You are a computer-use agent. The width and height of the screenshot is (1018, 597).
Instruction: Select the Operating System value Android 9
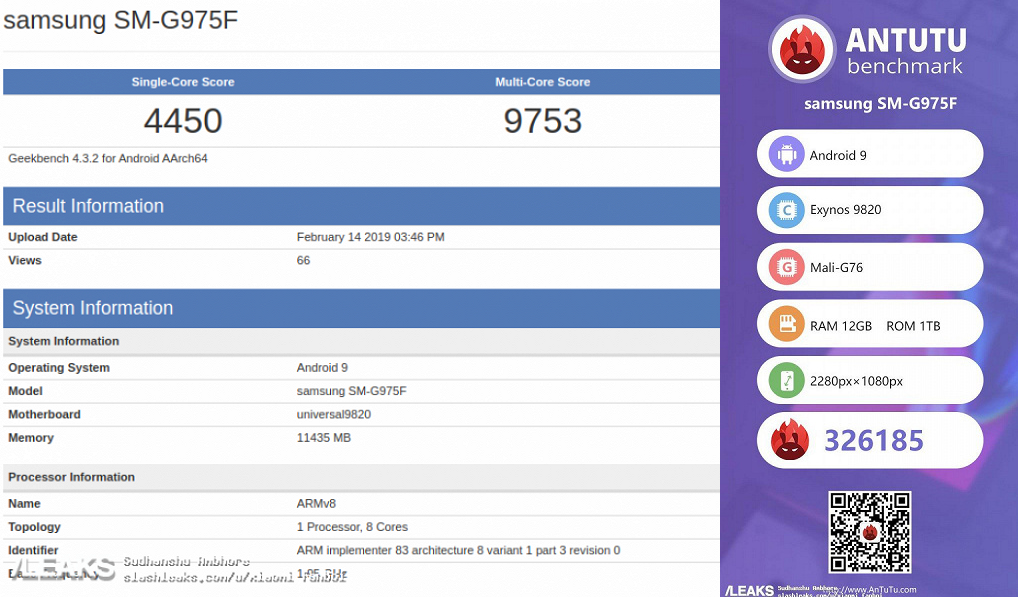tap(322, 368)
